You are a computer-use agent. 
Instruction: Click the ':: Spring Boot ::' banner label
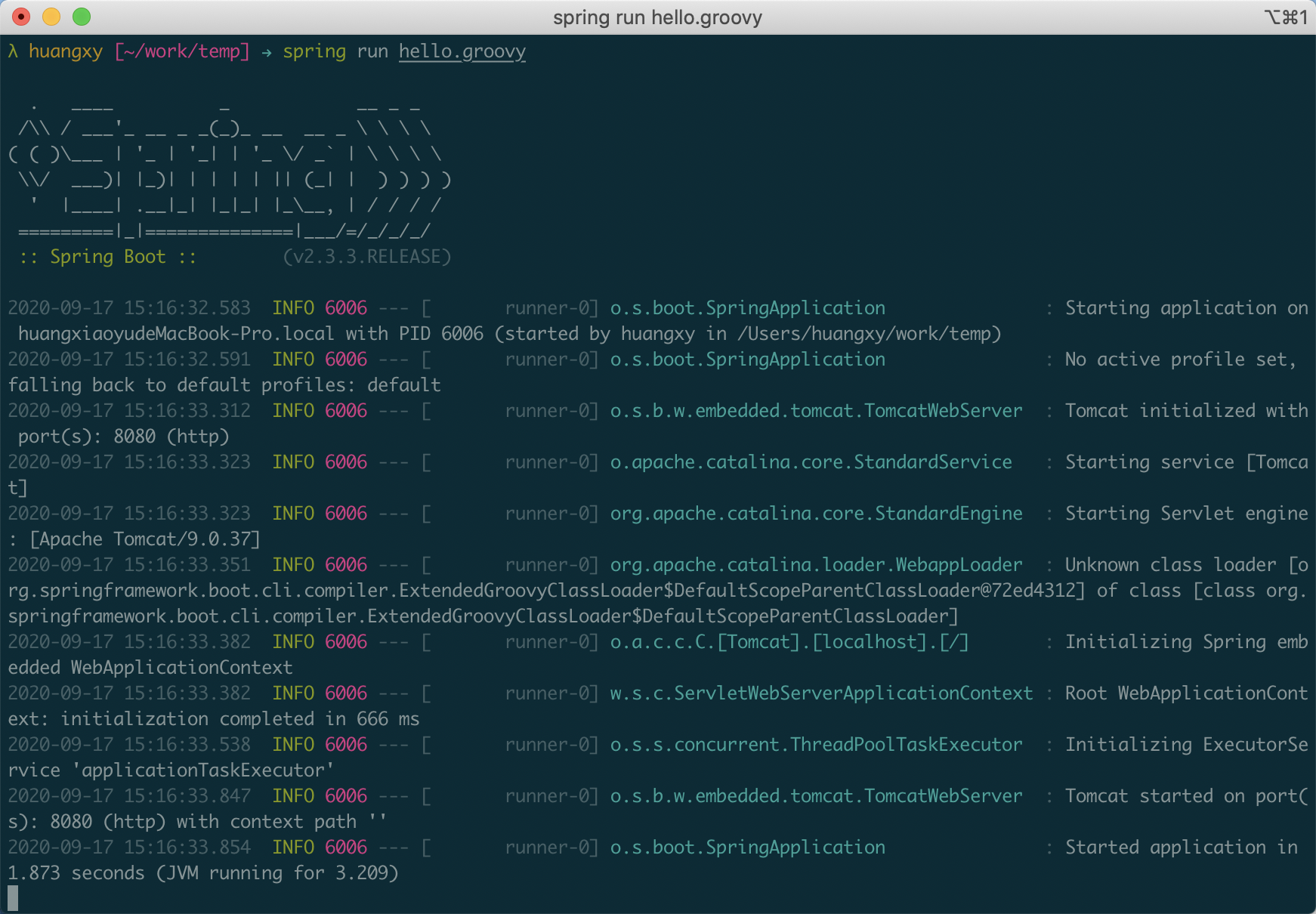pyautogui.click(x=108, y=257)
